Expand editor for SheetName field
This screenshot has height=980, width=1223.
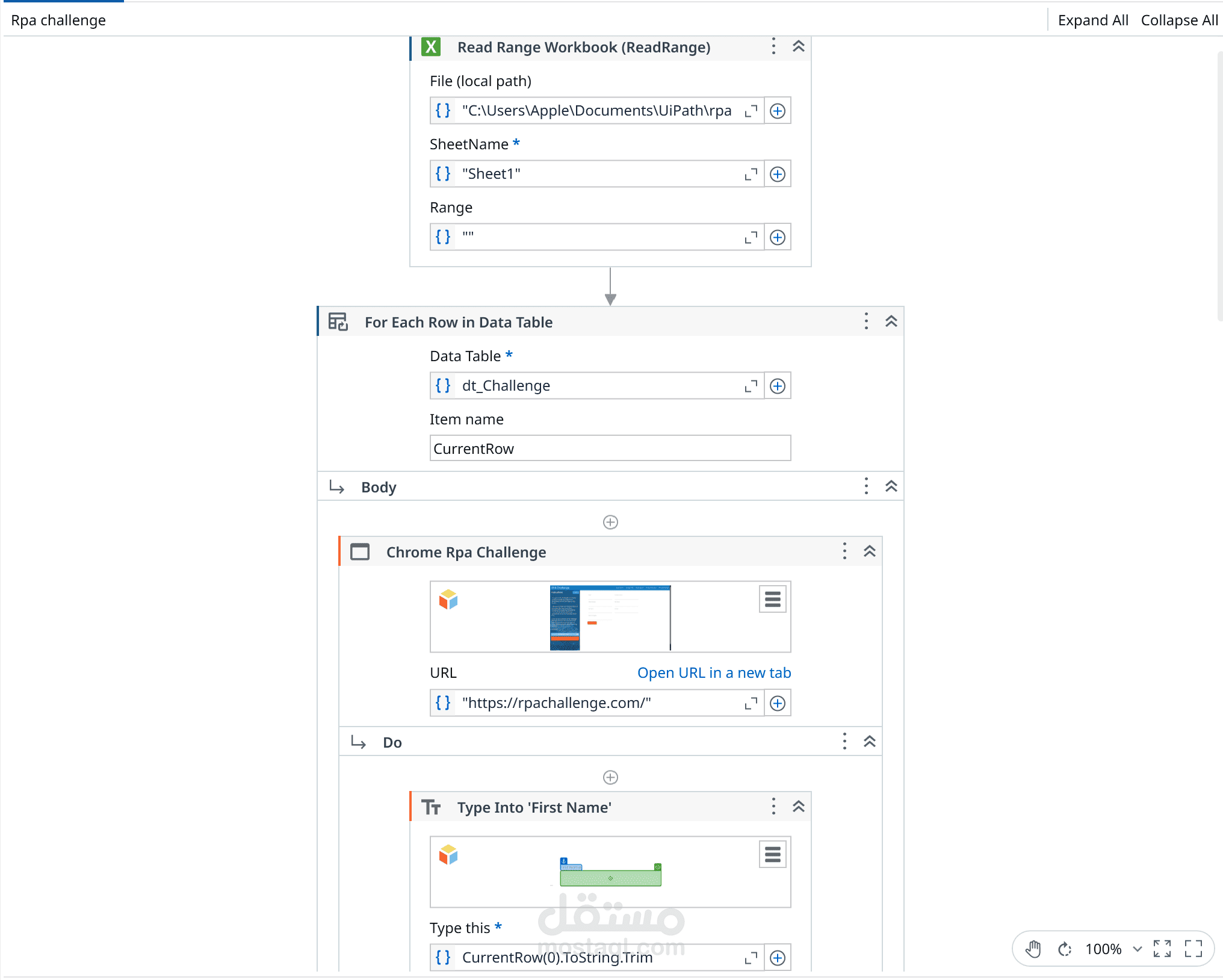click(x=751, y=174)
